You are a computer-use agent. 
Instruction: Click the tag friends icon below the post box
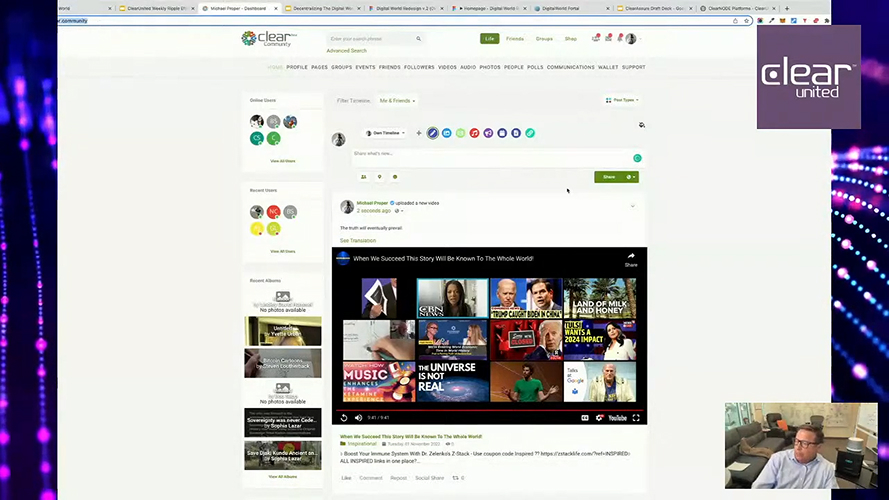click(363, 177)
